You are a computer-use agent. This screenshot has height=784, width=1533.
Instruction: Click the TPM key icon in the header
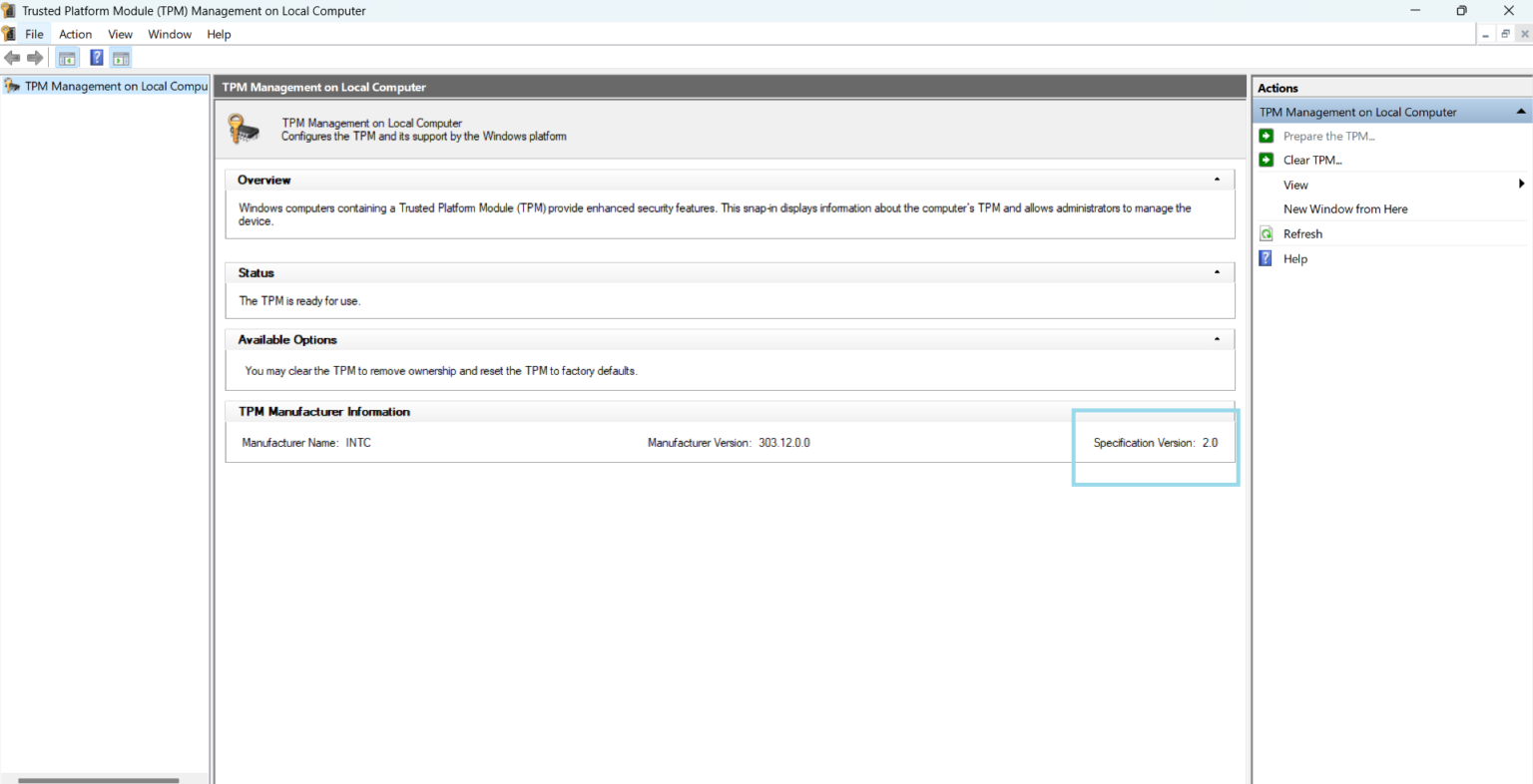[x=243, y=128]
